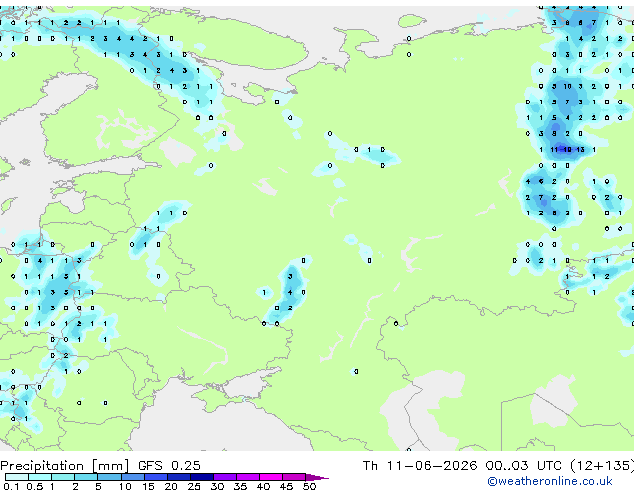Click the 0.1 to 0.5 mm legend swatch
The height and width of the screenshot is (490, 634).
[x=17, y=477]
